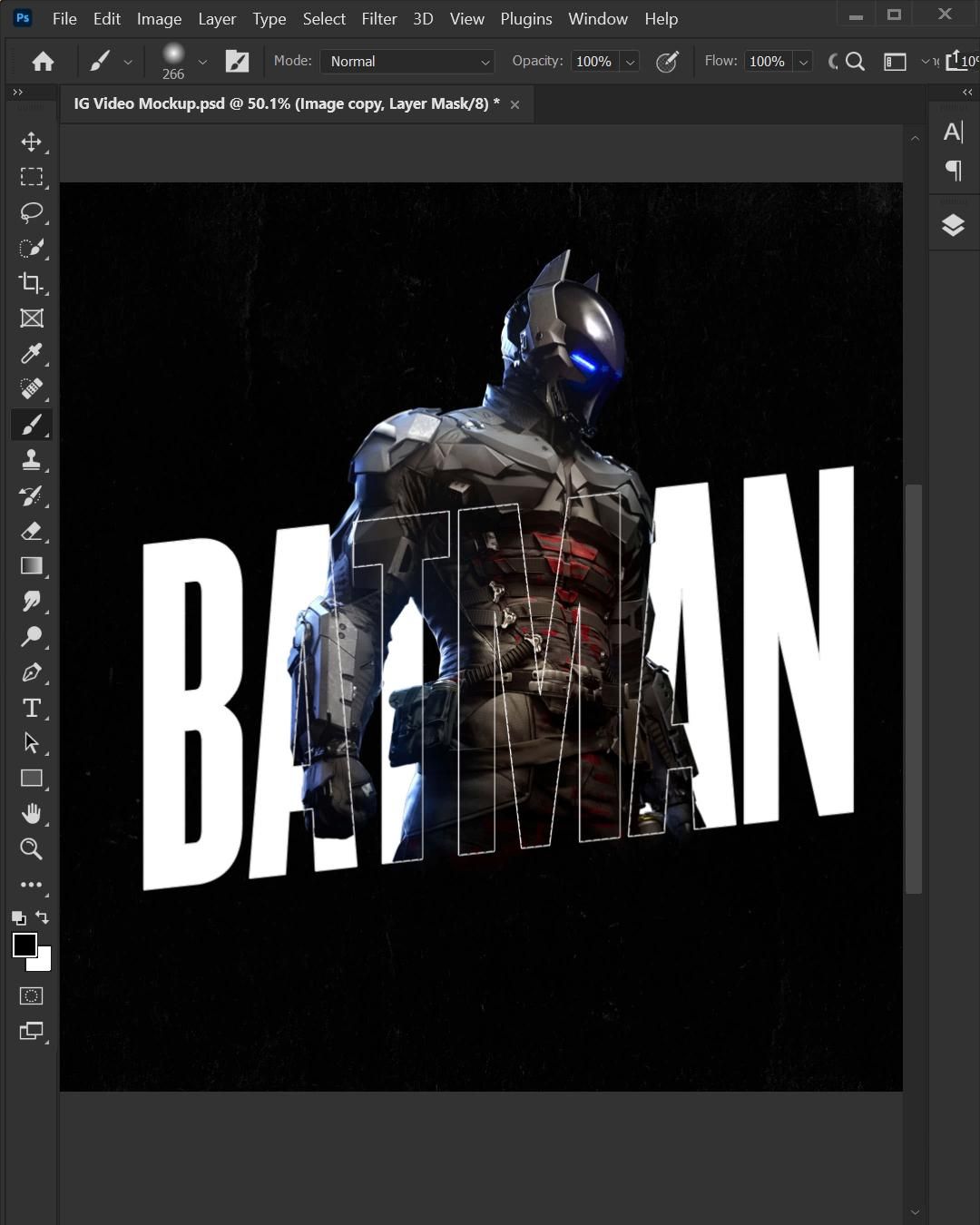
Task: Click the foreground color swatch
Action: tap(24, 945)
